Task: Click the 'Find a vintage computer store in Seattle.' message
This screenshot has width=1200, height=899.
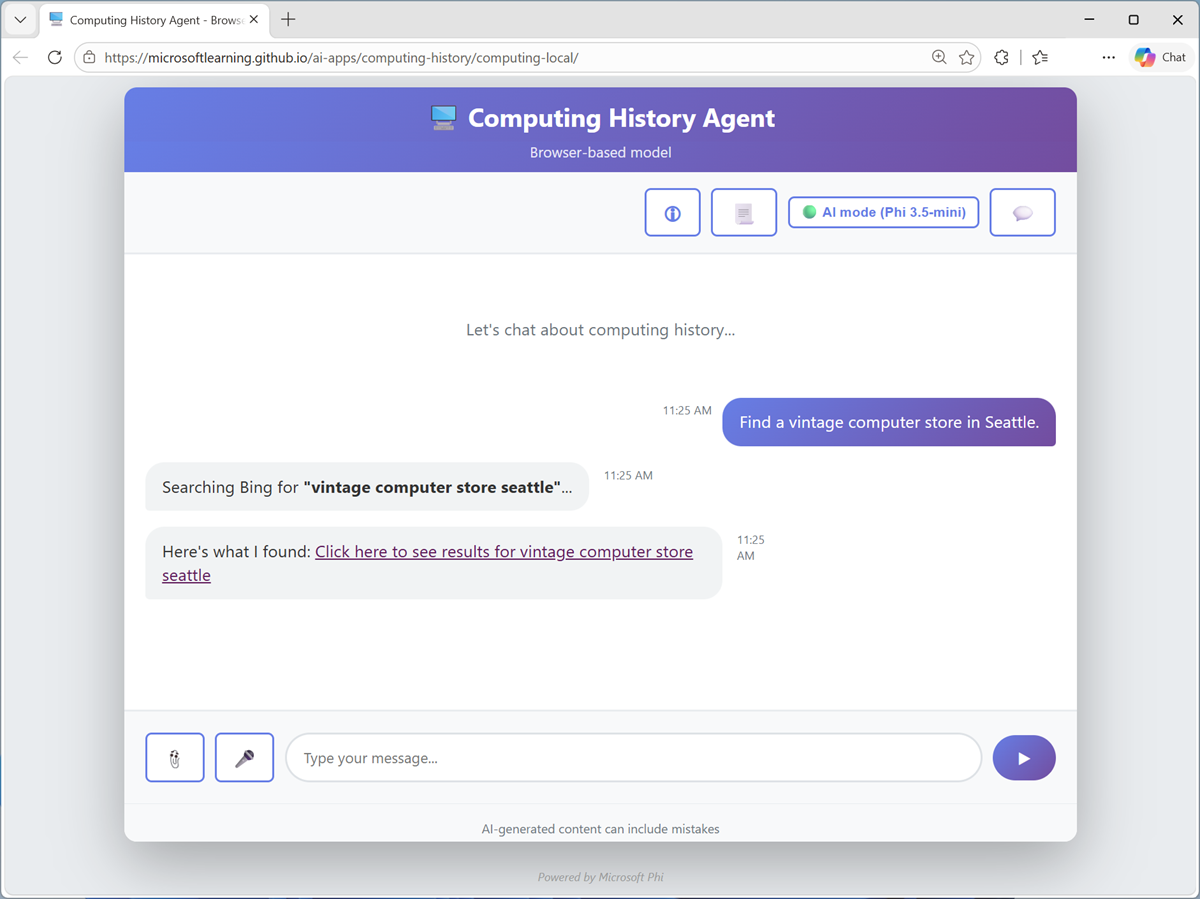Action: pos(889,422)
